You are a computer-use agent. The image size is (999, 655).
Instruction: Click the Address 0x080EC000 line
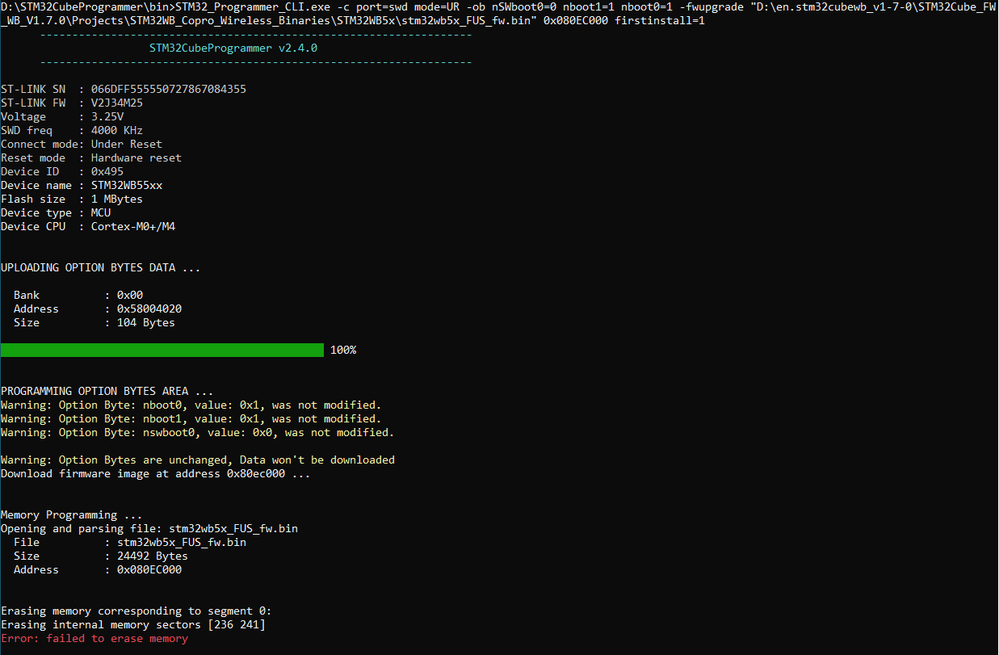pos(97,570)
